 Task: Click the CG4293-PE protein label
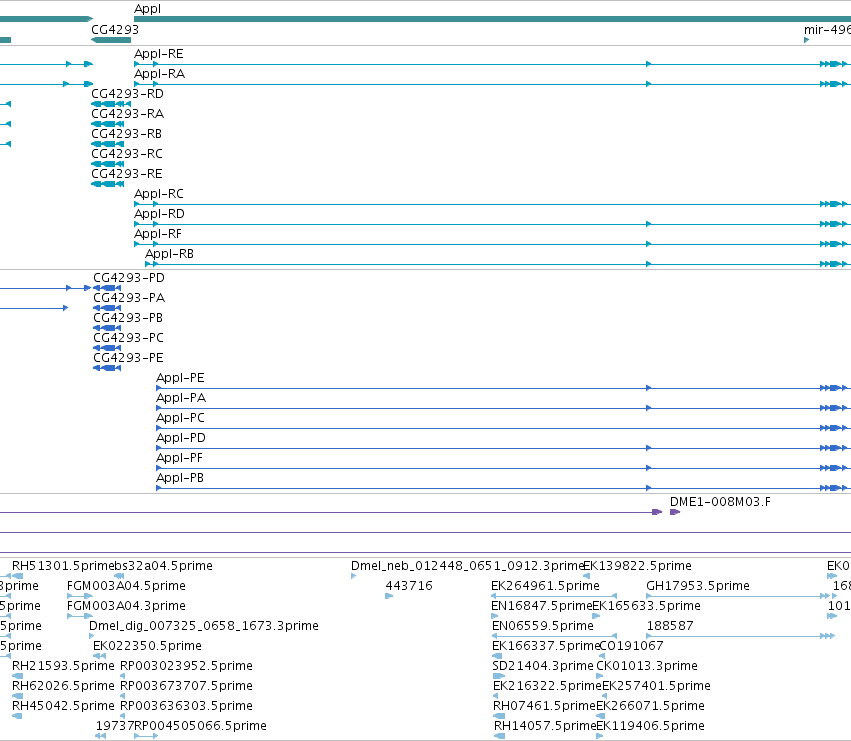click(x=128, y=358)
